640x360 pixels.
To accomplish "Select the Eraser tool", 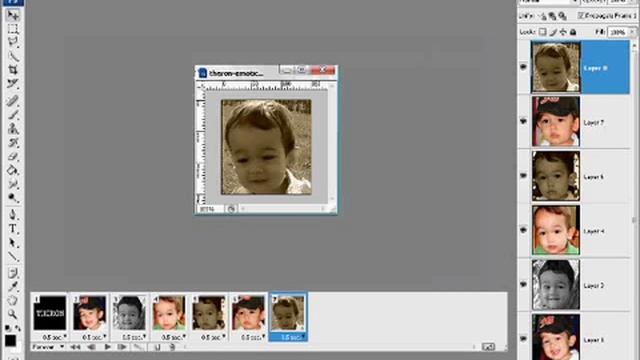I will 13,157.
